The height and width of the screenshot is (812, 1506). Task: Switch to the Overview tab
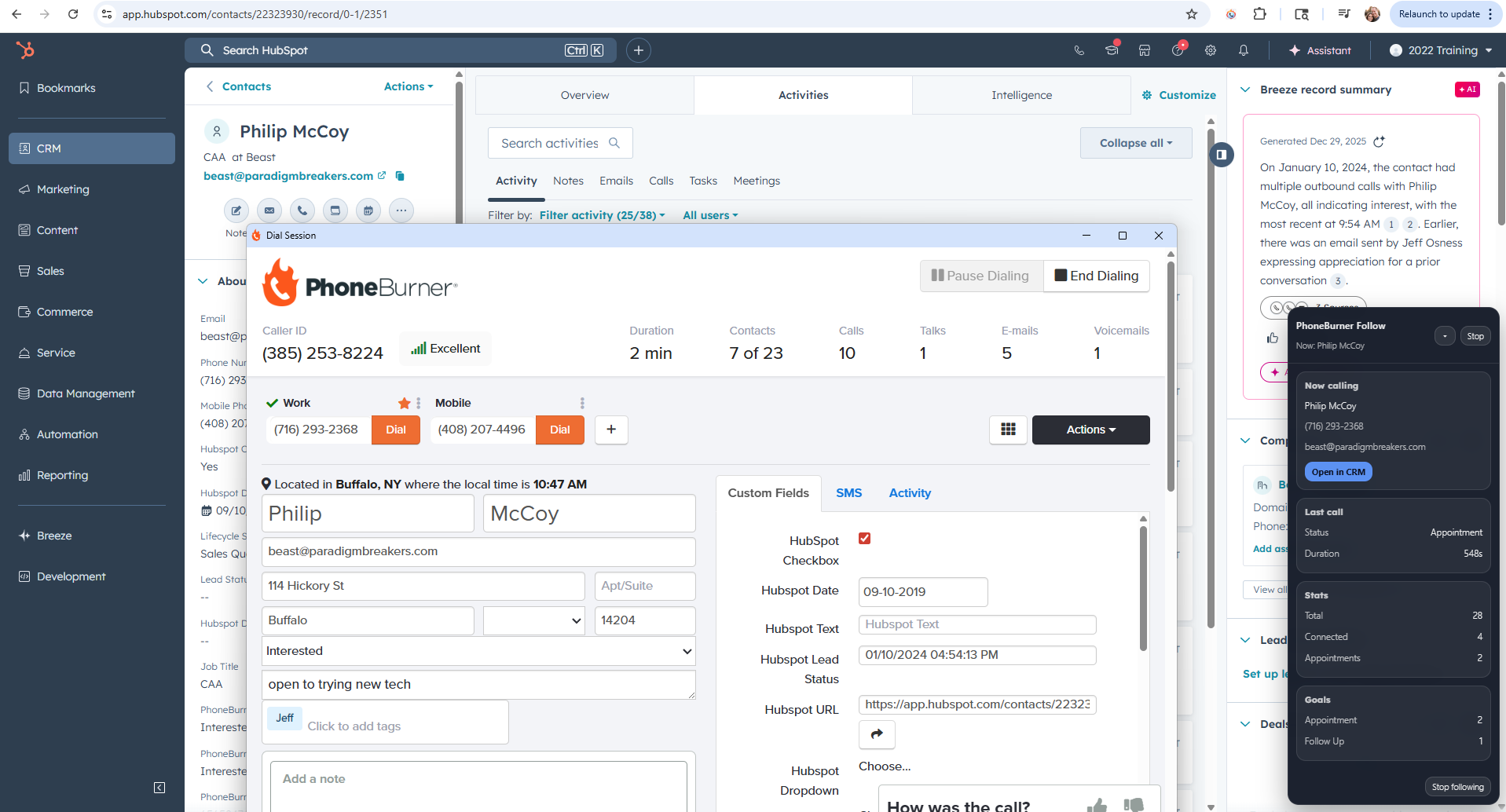584,95
